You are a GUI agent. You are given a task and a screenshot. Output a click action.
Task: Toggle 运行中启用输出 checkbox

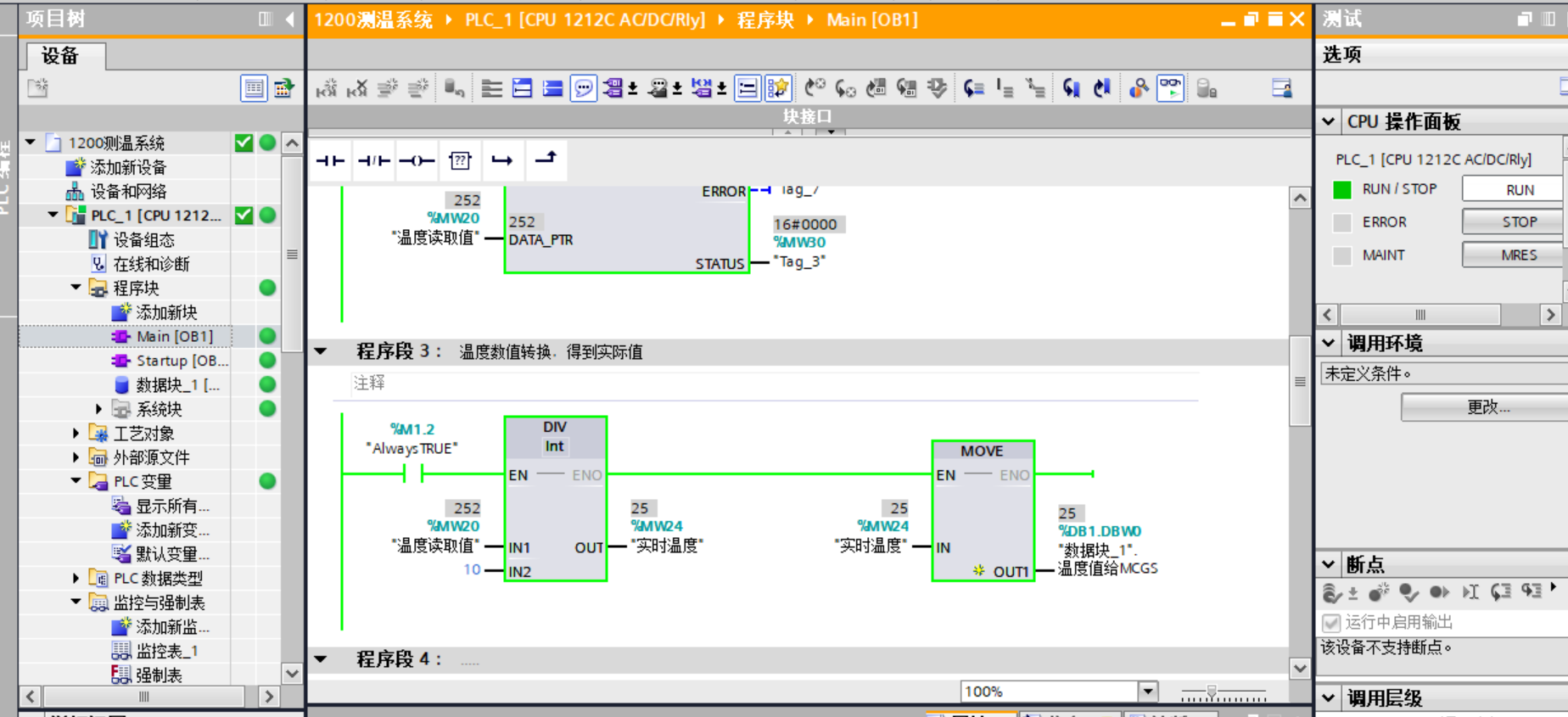click(x=1331, y=623)
